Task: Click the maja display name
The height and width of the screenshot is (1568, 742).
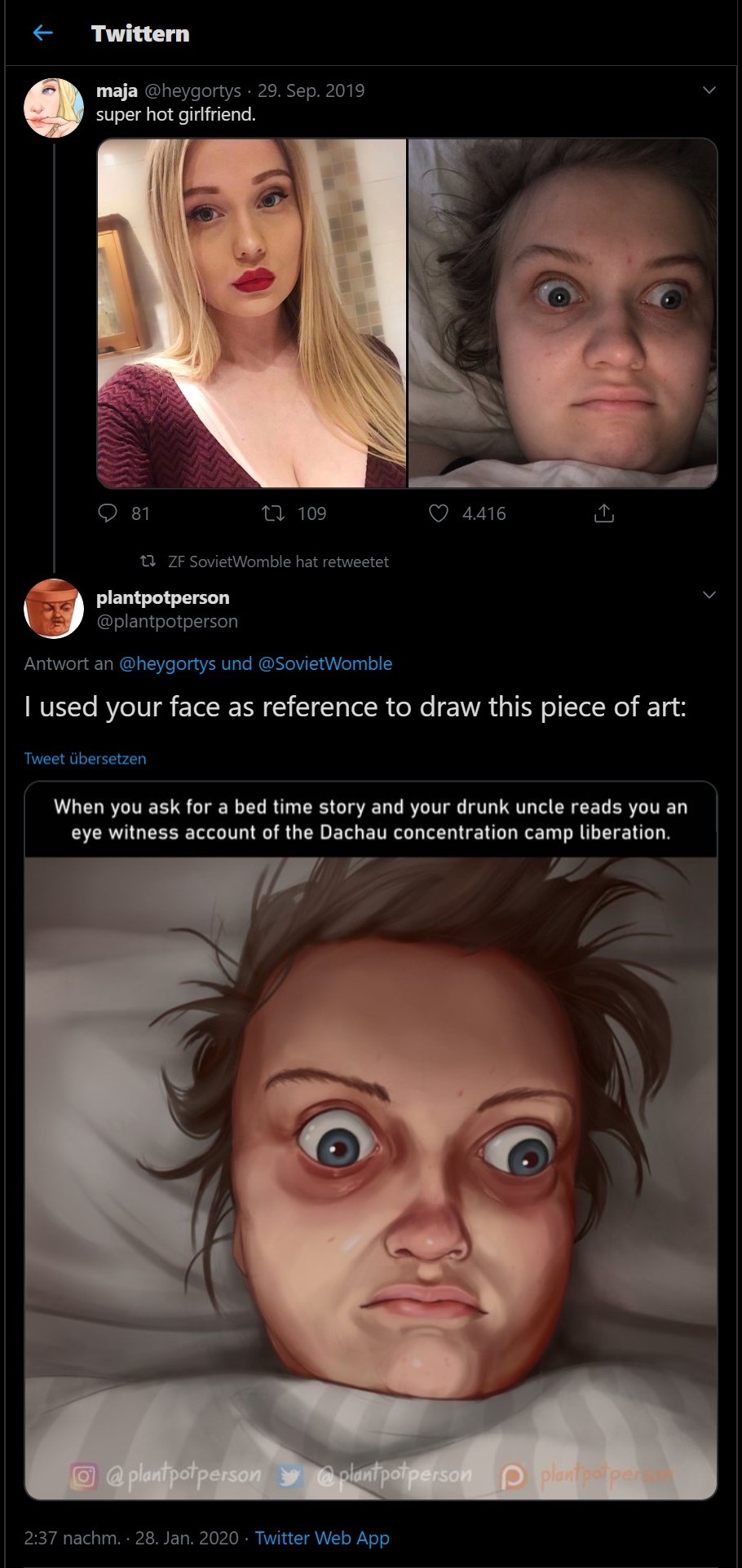Action: tap(117, 90)
